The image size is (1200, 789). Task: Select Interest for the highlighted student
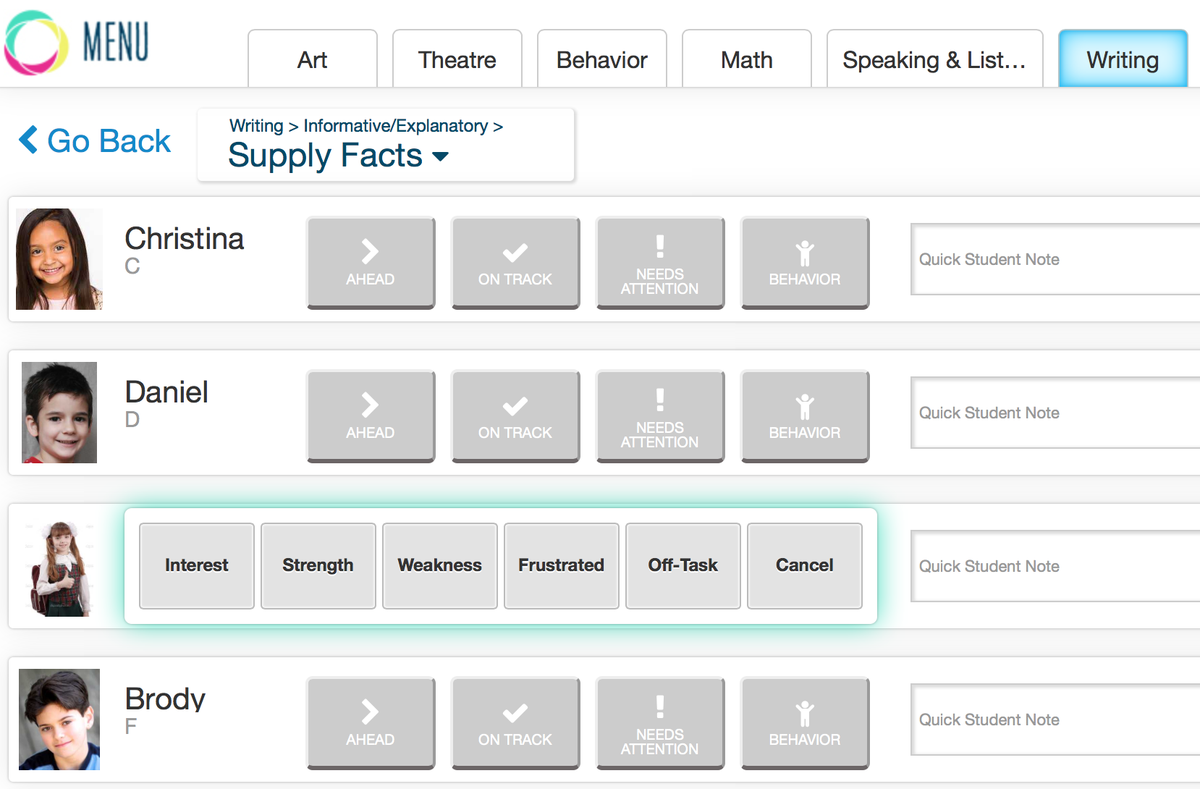pos(196,565)
